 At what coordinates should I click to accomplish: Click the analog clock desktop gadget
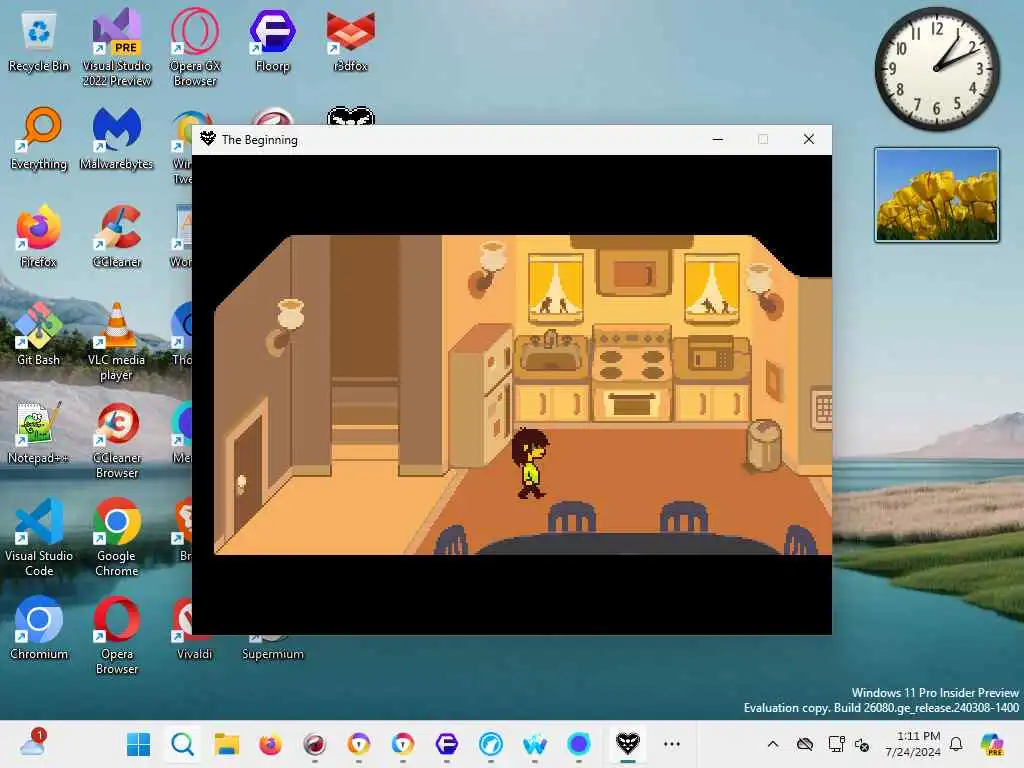936,69
